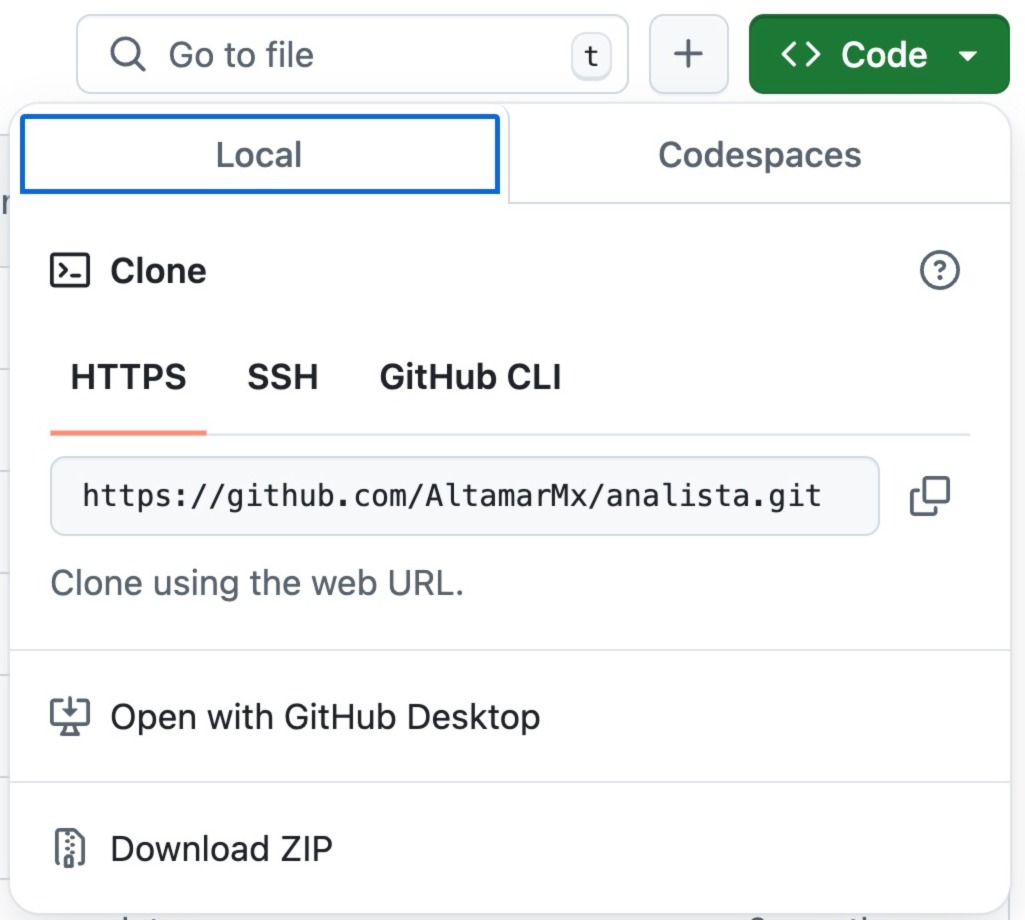Select the HTTPS clone option
The image size is (1025, 920).
pyautogui.click(x=128, y=377)
